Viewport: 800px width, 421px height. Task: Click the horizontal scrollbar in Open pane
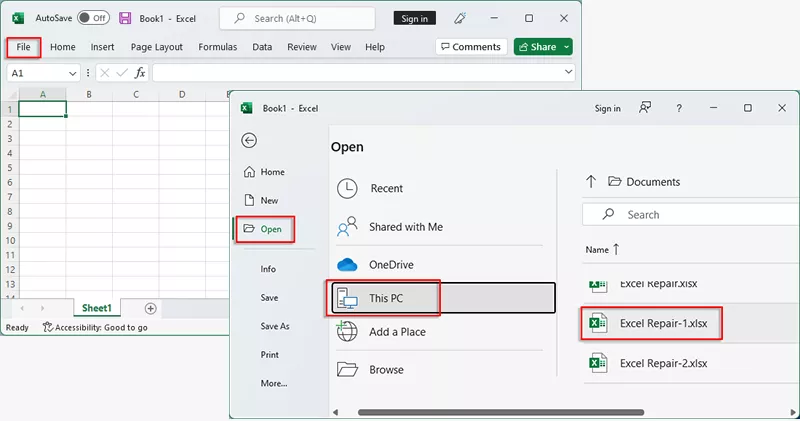tap(500, 412)
